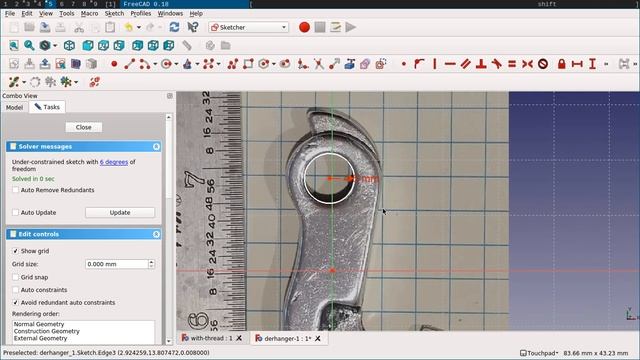Viewport: 640px width, 360px height.
Task: Select the Create line tool
Action: click(129, 64)
